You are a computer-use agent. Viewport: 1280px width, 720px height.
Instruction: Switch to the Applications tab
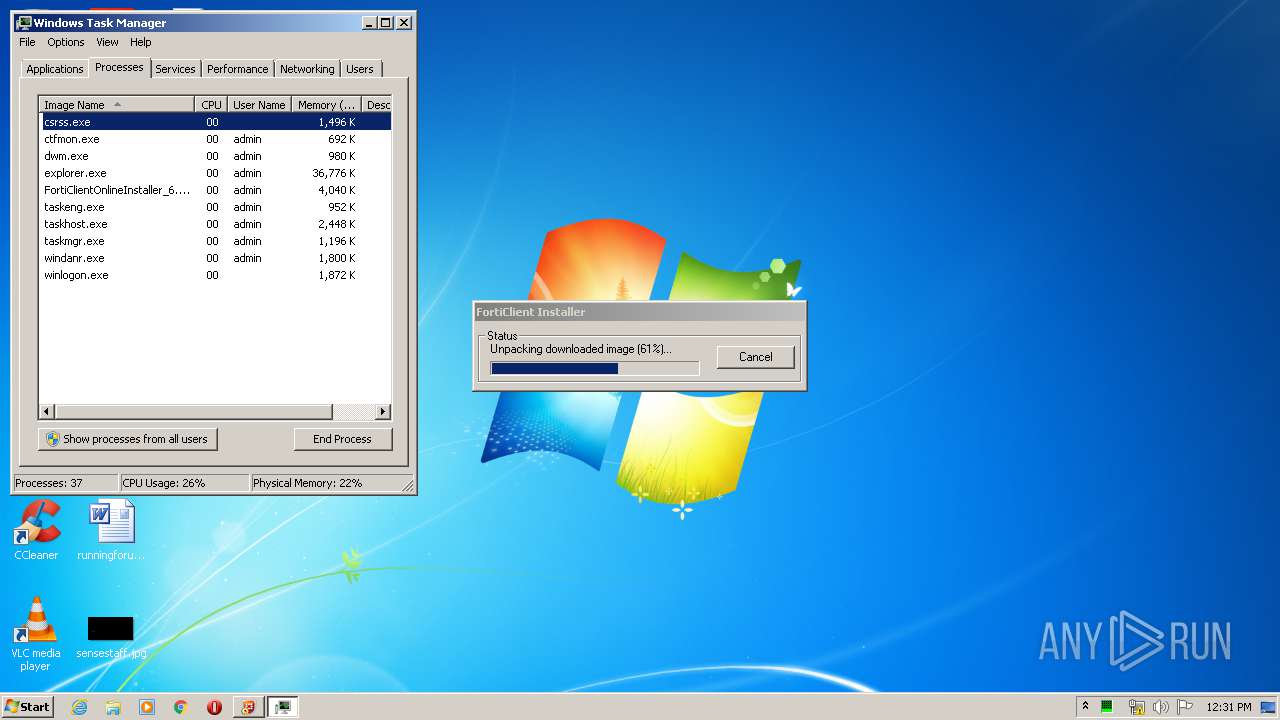click(54, 69)
